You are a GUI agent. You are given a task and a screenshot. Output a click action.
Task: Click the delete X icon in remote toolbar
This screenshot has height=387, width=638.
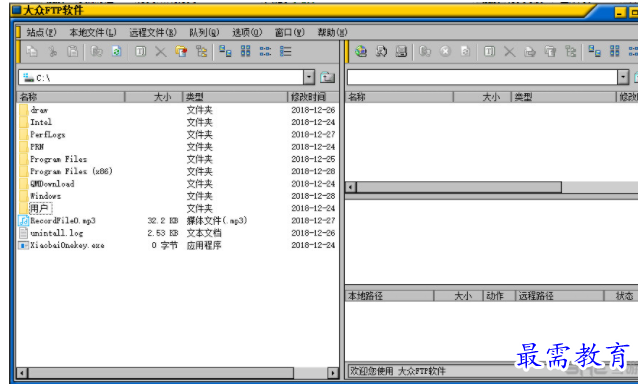pos(510,52)
